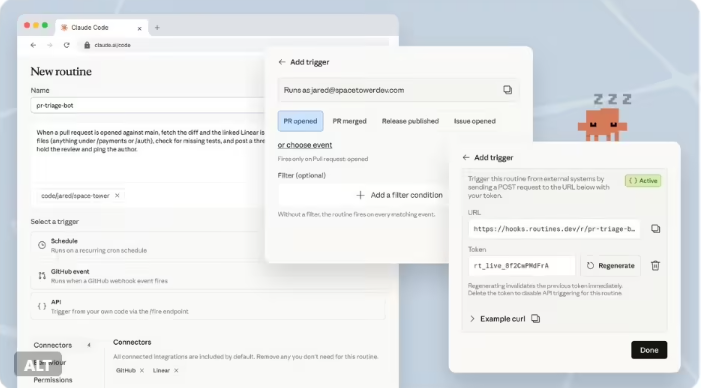701x388 pixels.
Task: Click the lock icon in address bar
Action: (x=87, y=45)
